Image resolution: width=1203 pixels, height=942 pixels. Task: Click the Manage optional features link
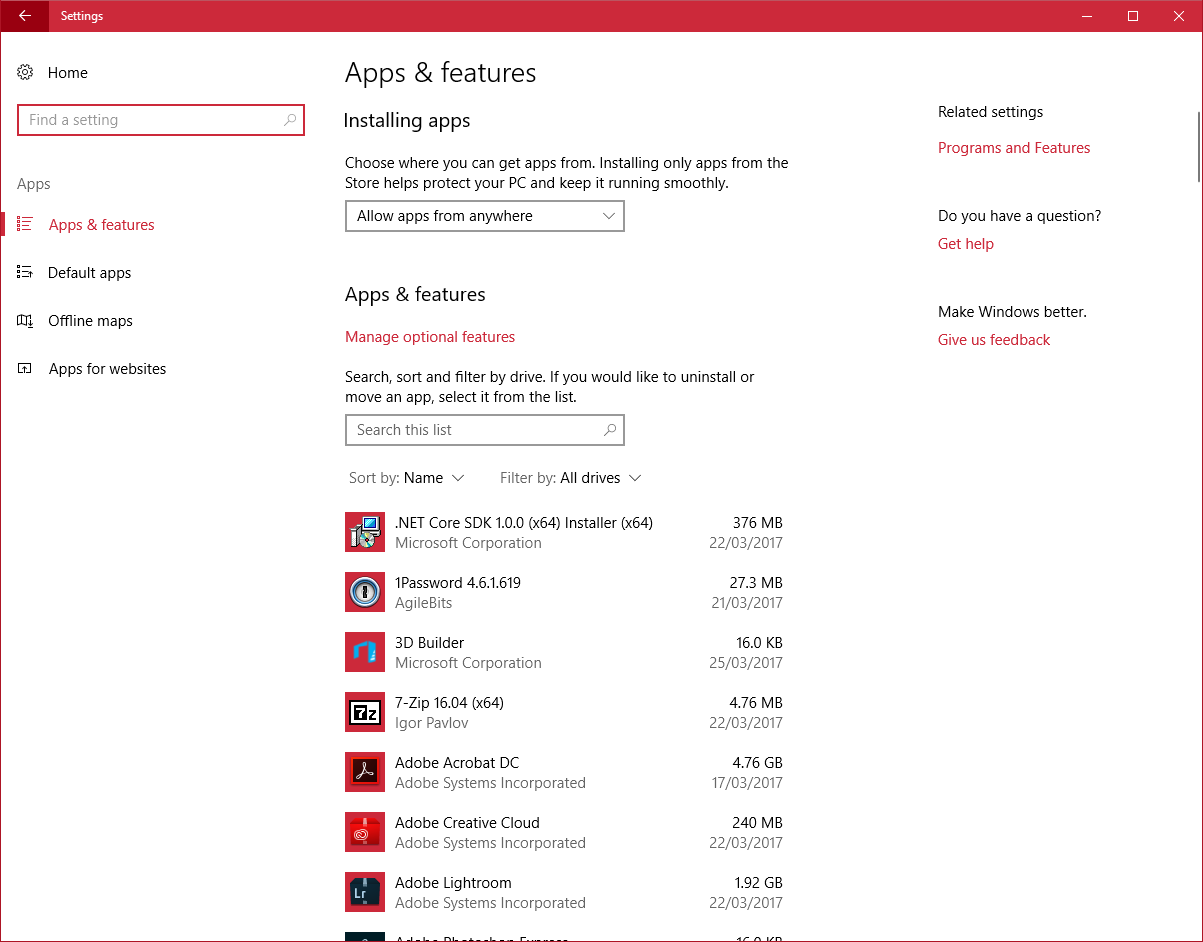pos(430,337)
